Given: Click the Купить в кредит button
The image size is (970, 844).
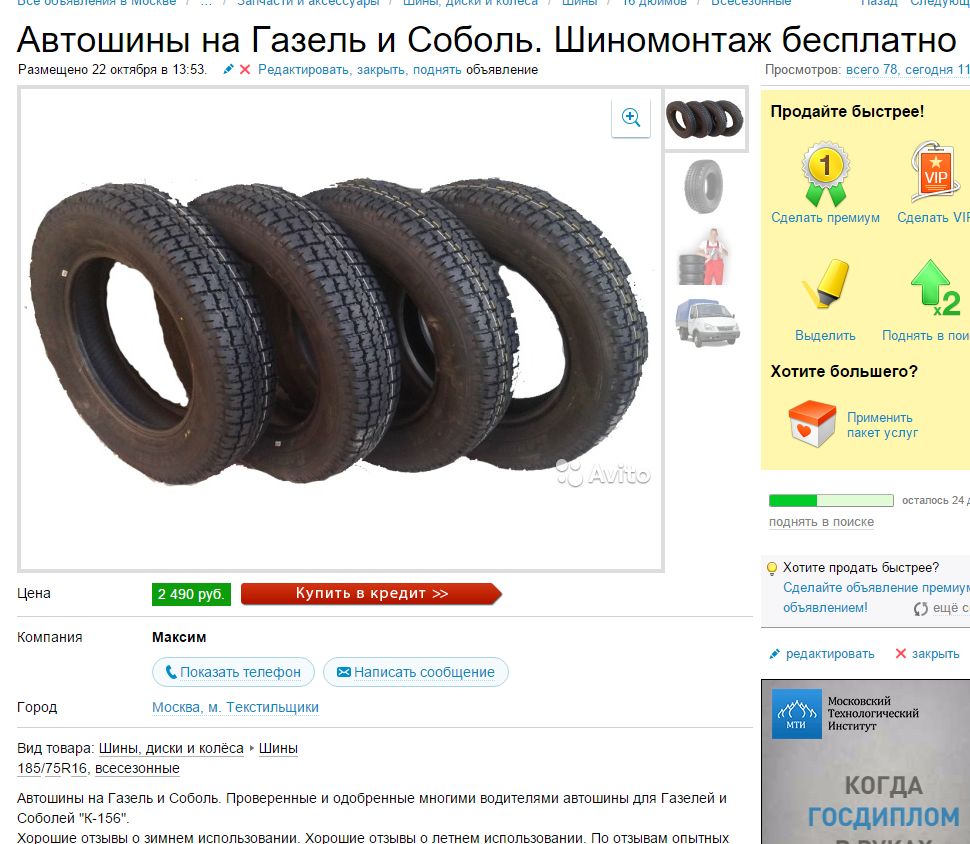Looking at the screenshot, I should click(x=371, y=593).
